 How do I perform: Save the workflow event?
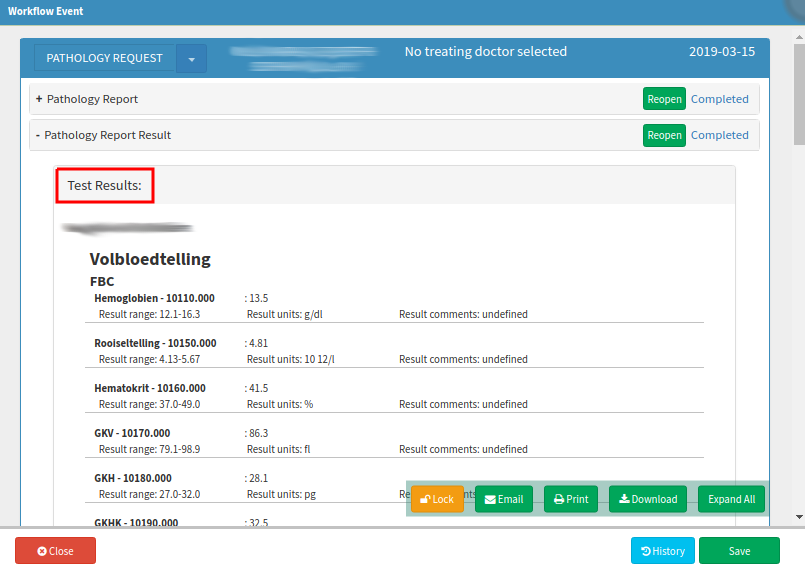click(x=739, y=551)
